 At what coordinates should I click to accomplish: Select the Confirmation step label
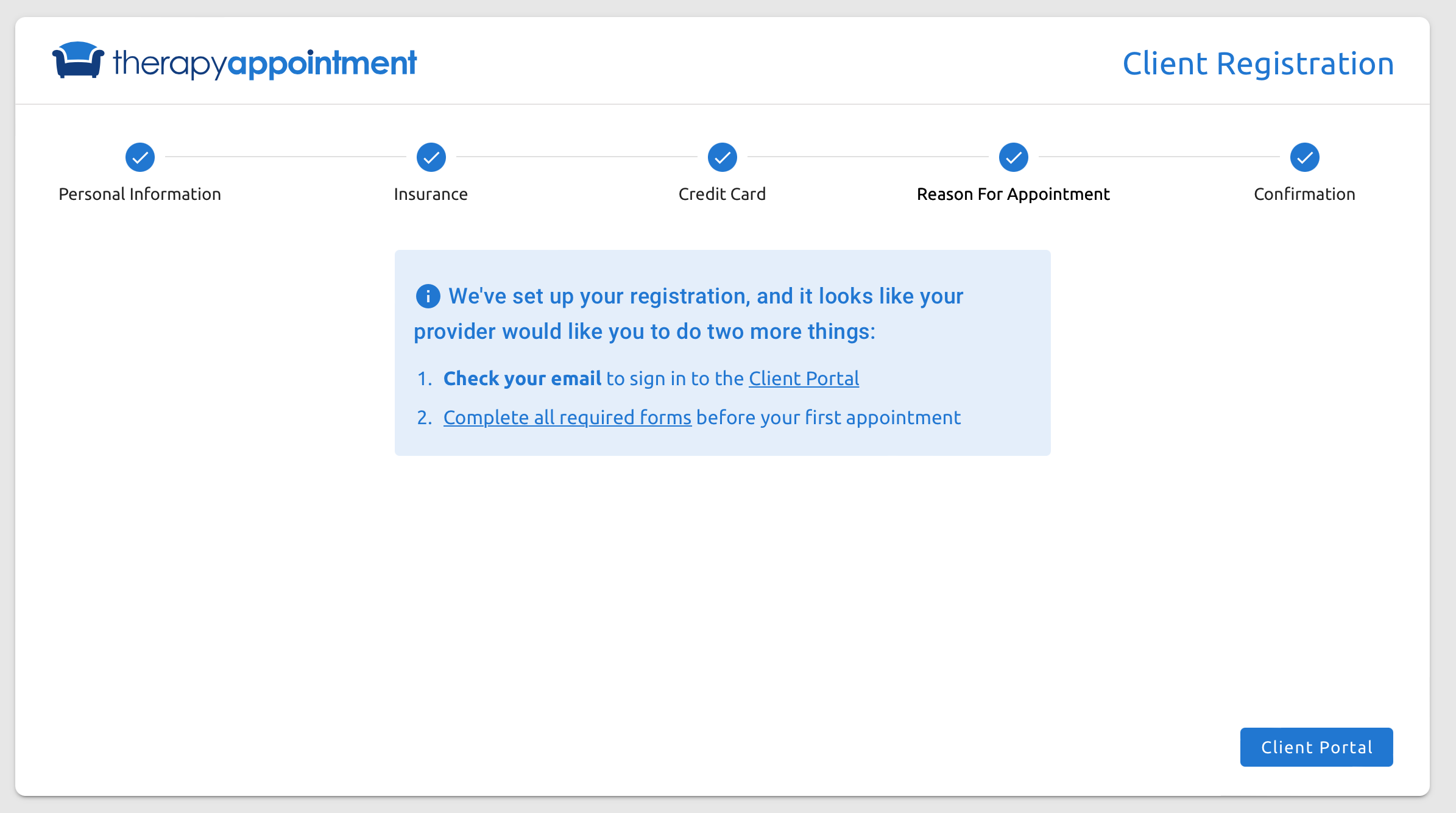1304,194
